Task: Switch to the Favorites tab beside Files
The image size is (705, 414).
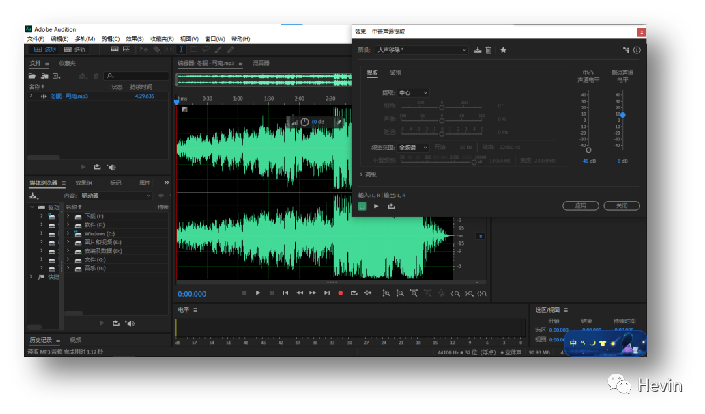Action: point(67,63)
